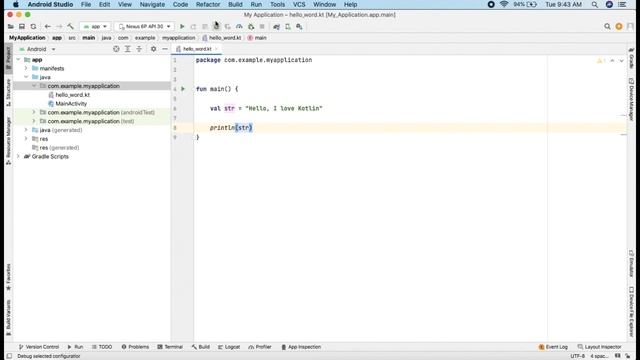The image size is (640, 360).
Task: Run main from the gutter play icon
Action: [183, 89]
